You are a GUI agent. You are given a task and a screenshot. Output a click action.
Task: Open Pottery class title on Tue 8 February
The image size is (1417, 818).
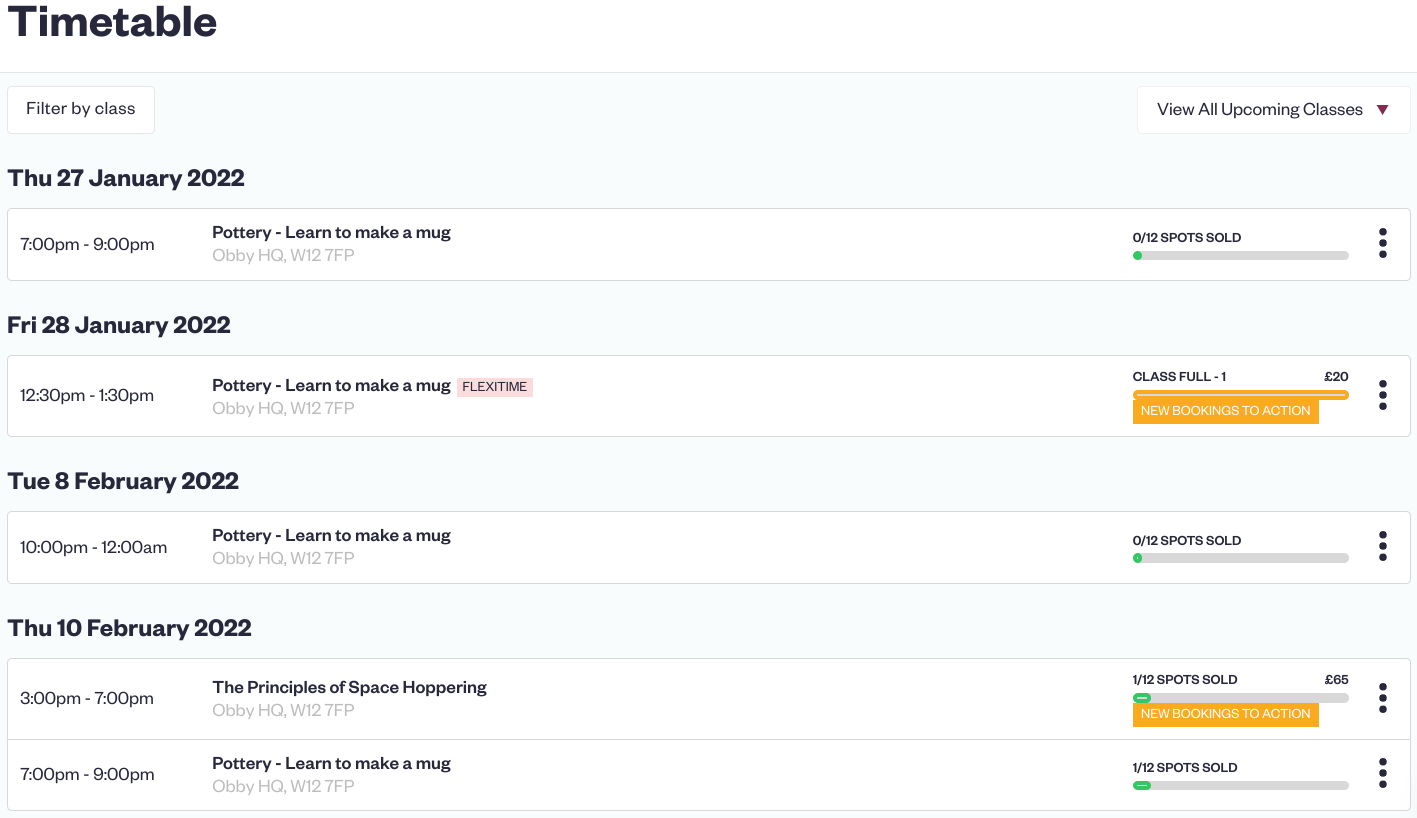point(331,535)
